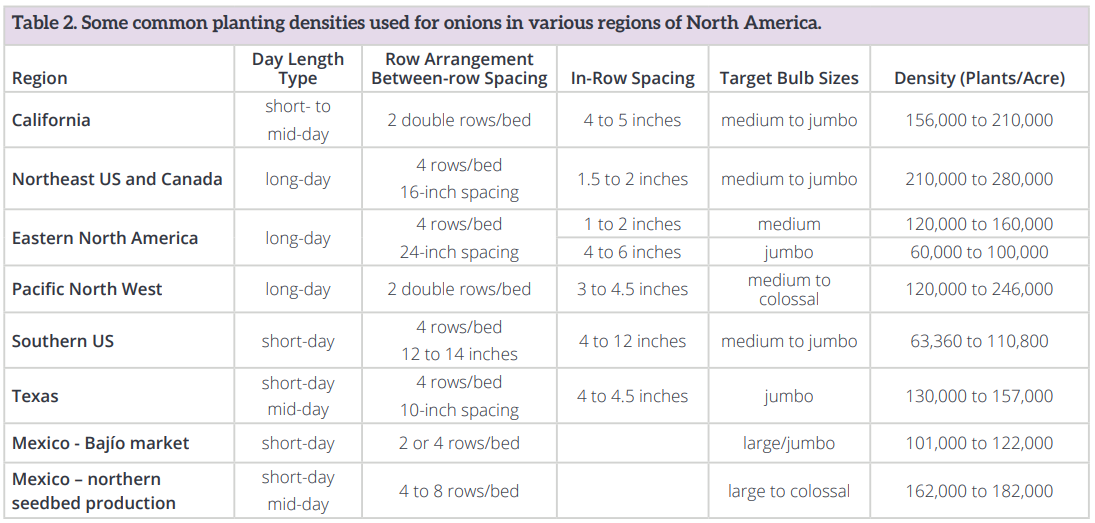This screenshot has height=523, width=1095.
Task: Select the medium to colossal bulb size
Action: (788, 289)
